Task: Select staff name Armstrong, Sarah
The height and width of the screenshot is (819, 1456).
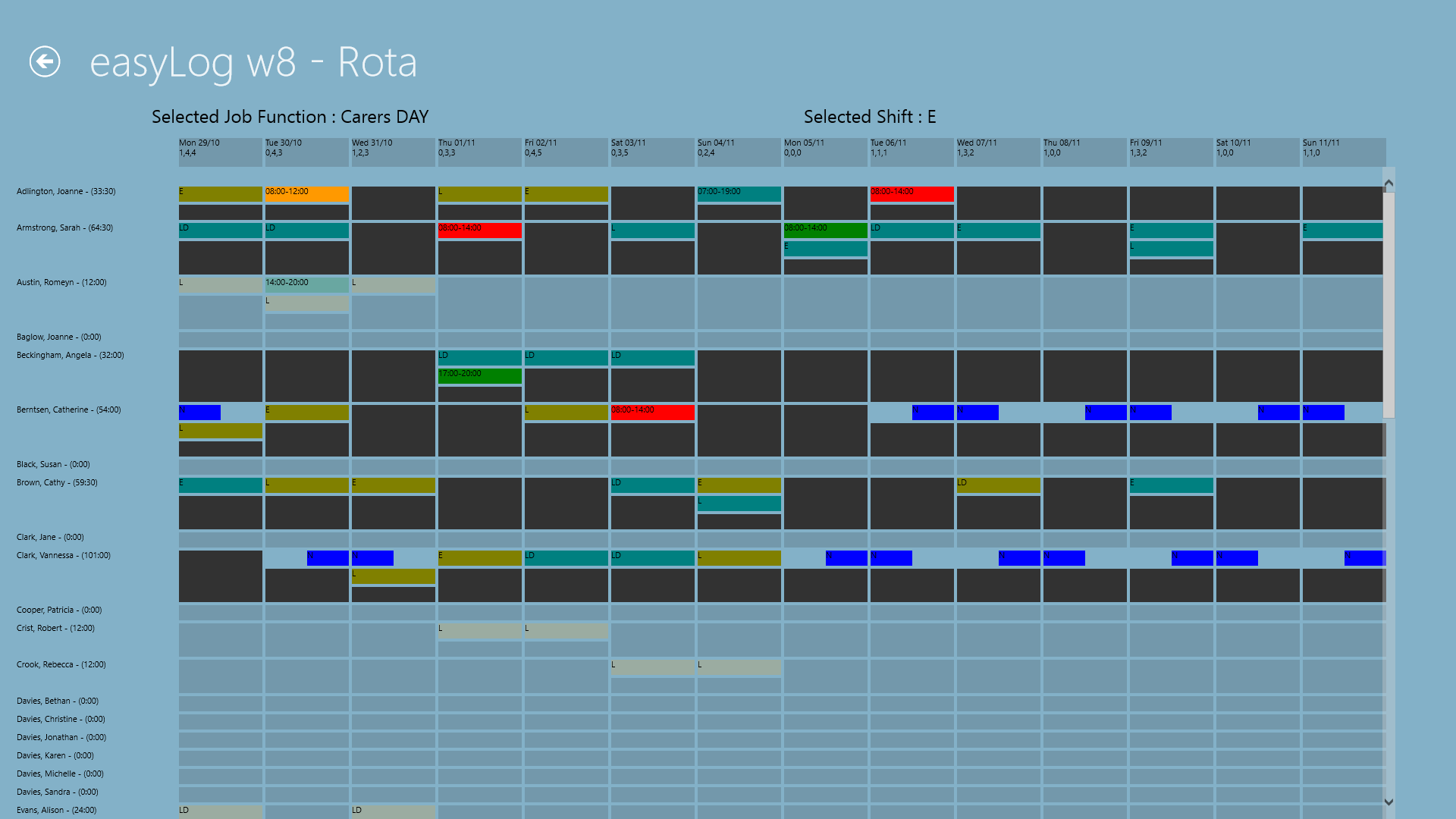Action: [64, 228]
